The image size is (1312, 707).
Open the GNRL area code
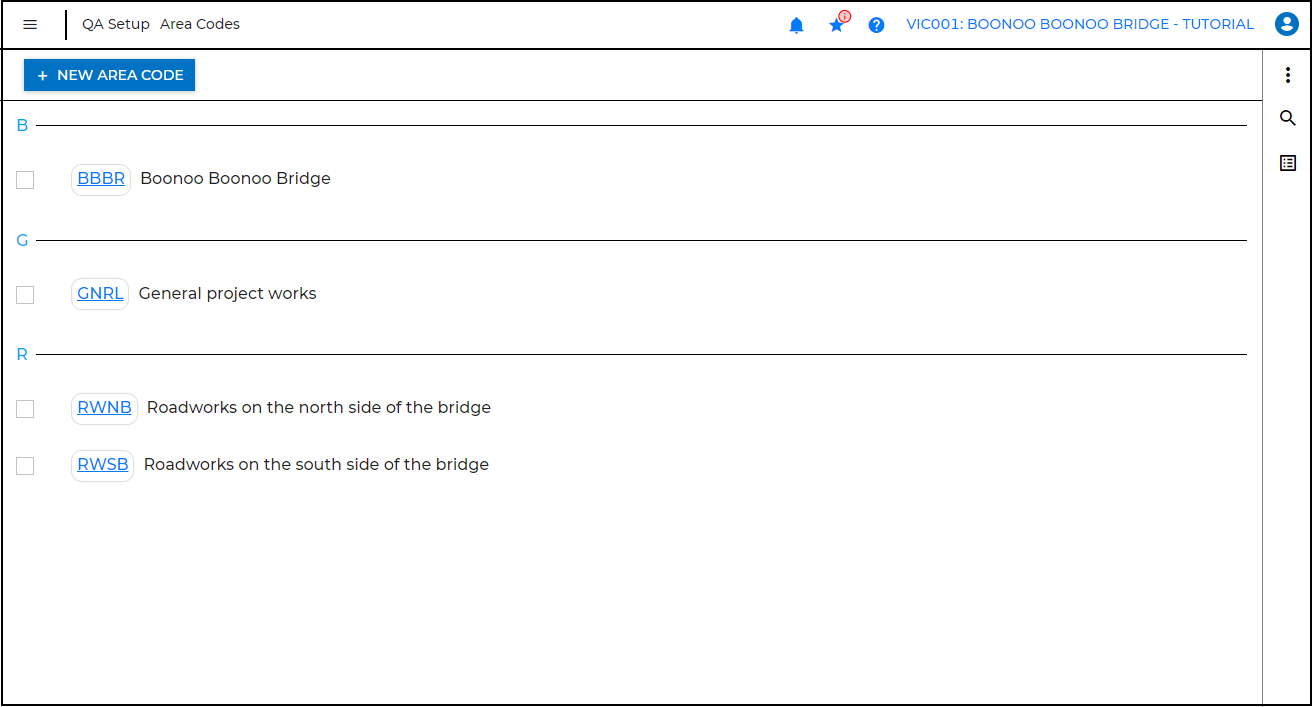(99, 293)
